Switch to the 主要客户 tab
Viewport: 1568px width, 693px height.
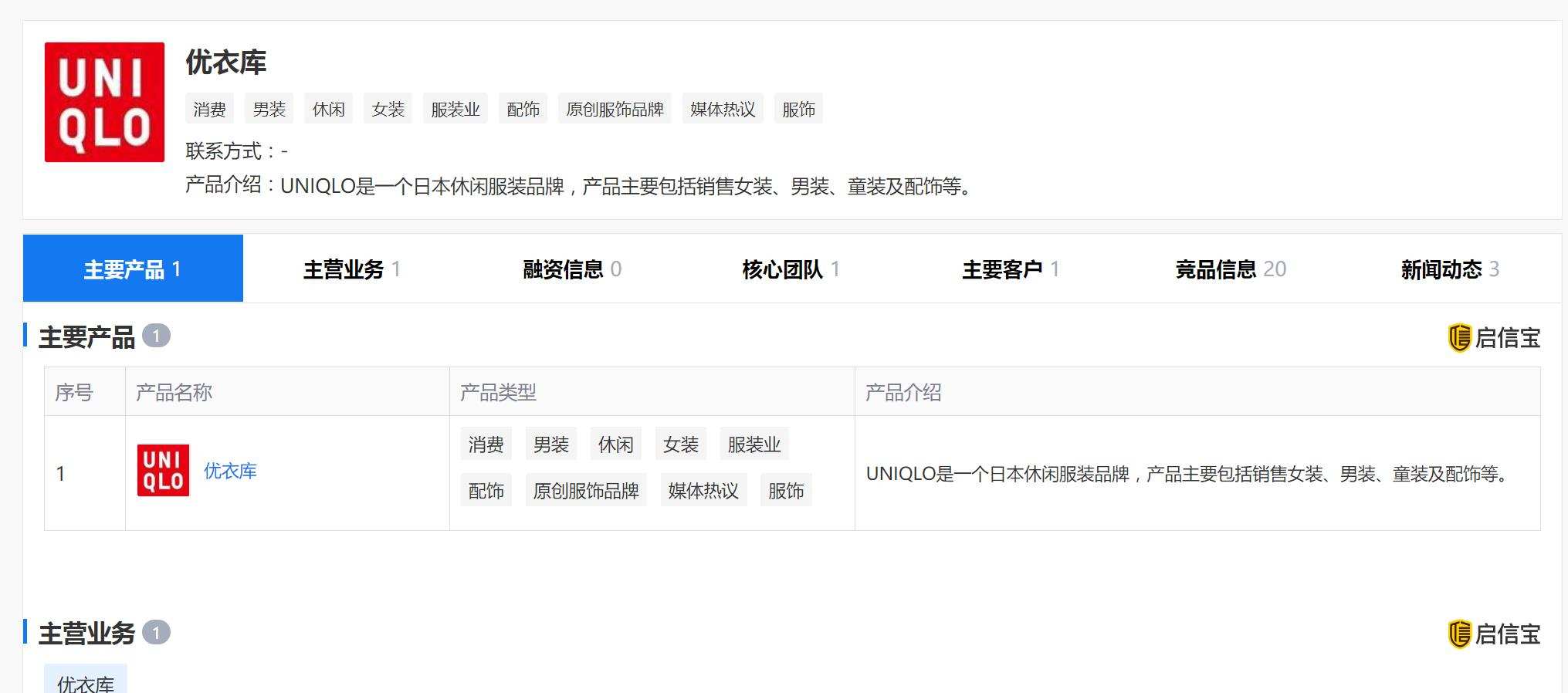1011,269
